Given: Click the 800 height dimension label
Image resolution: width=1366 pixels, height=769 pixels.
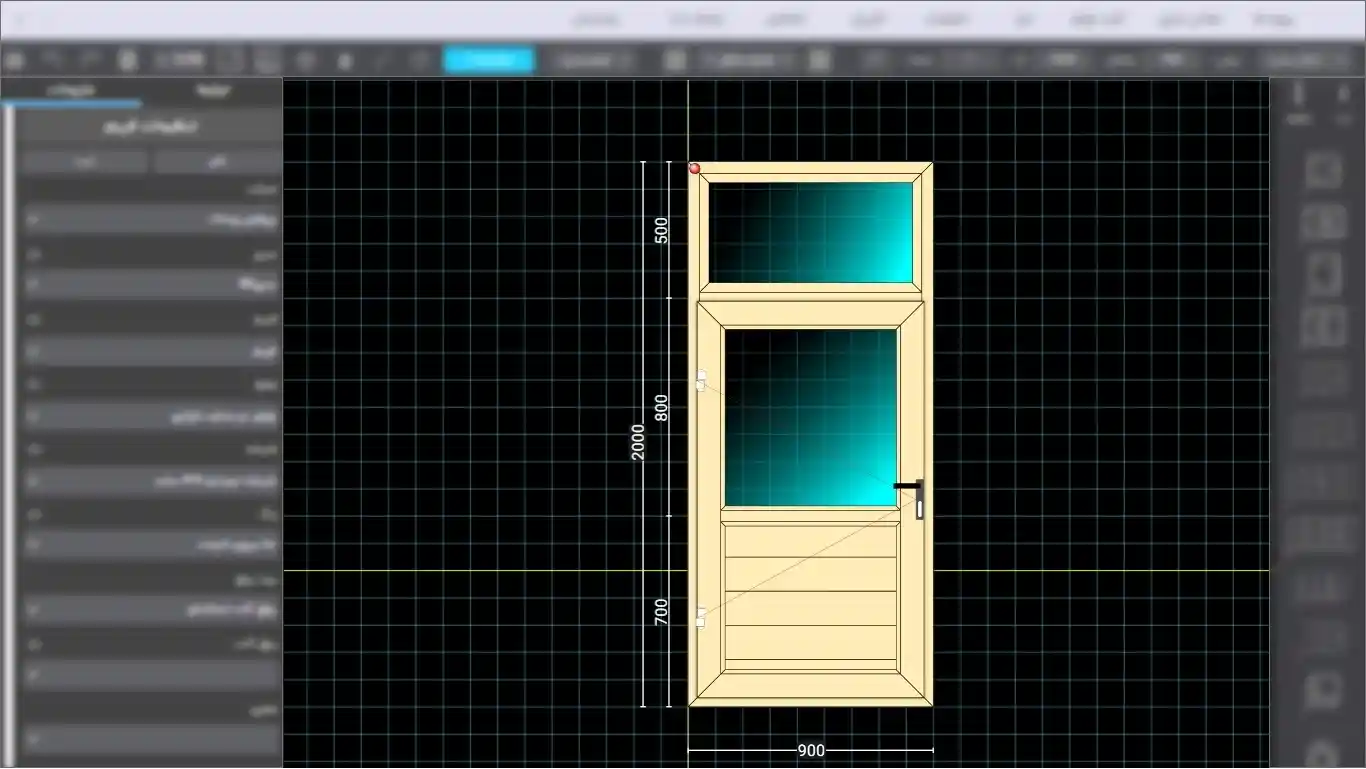Looking at the screenshot, I should click(x=661, y=407).
